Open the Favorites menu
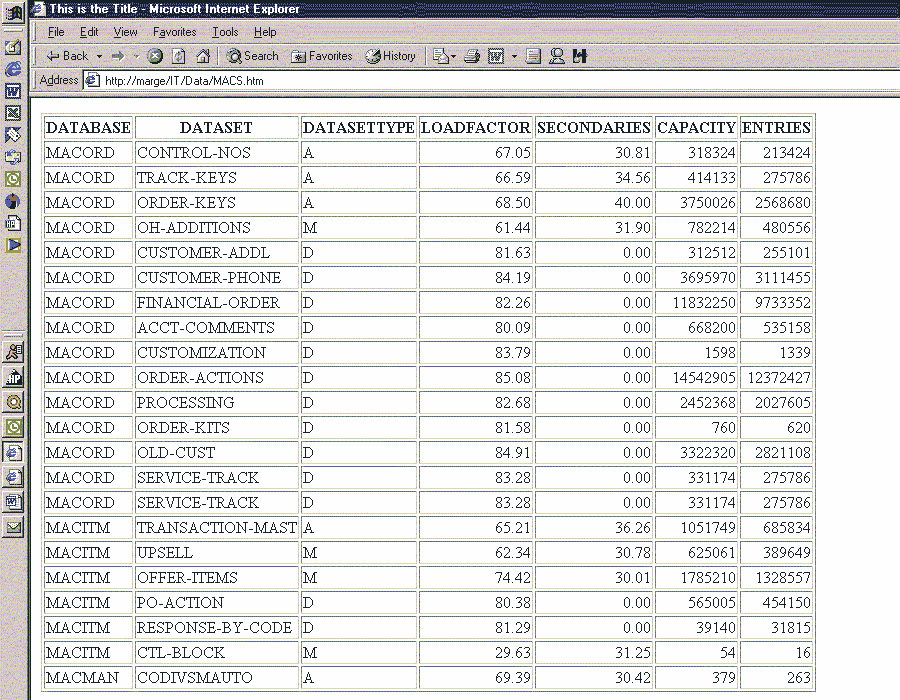900x700 pixels. (174, 32)
